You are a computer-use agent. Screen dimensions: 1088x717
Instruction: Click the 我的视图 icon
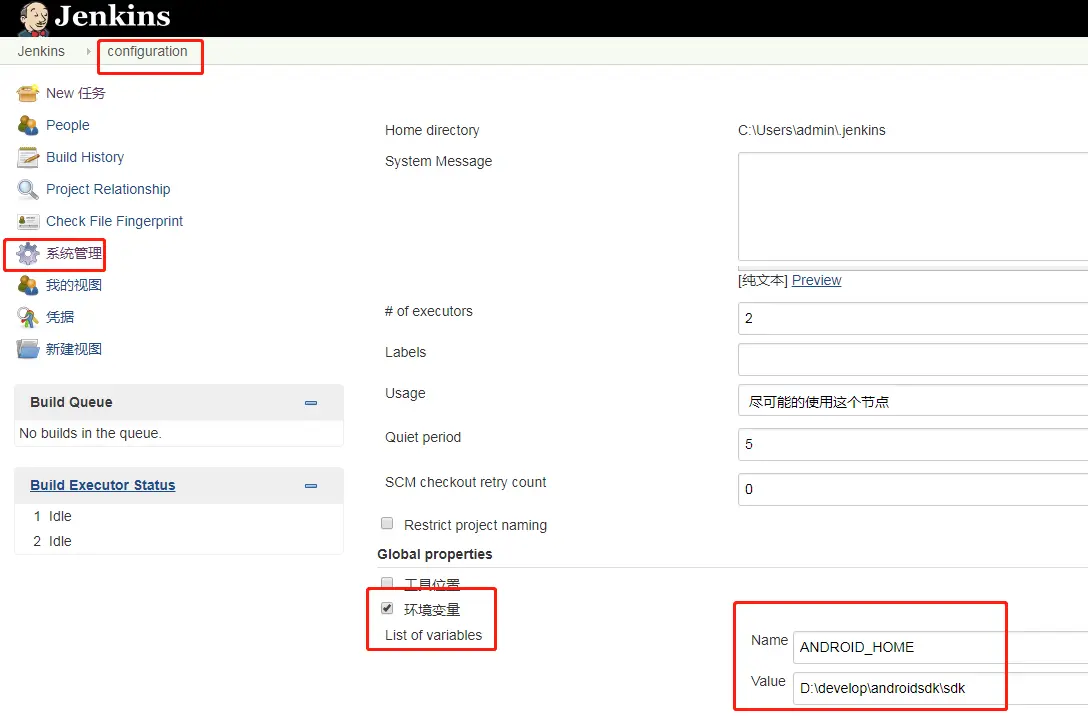pos(28,285)
